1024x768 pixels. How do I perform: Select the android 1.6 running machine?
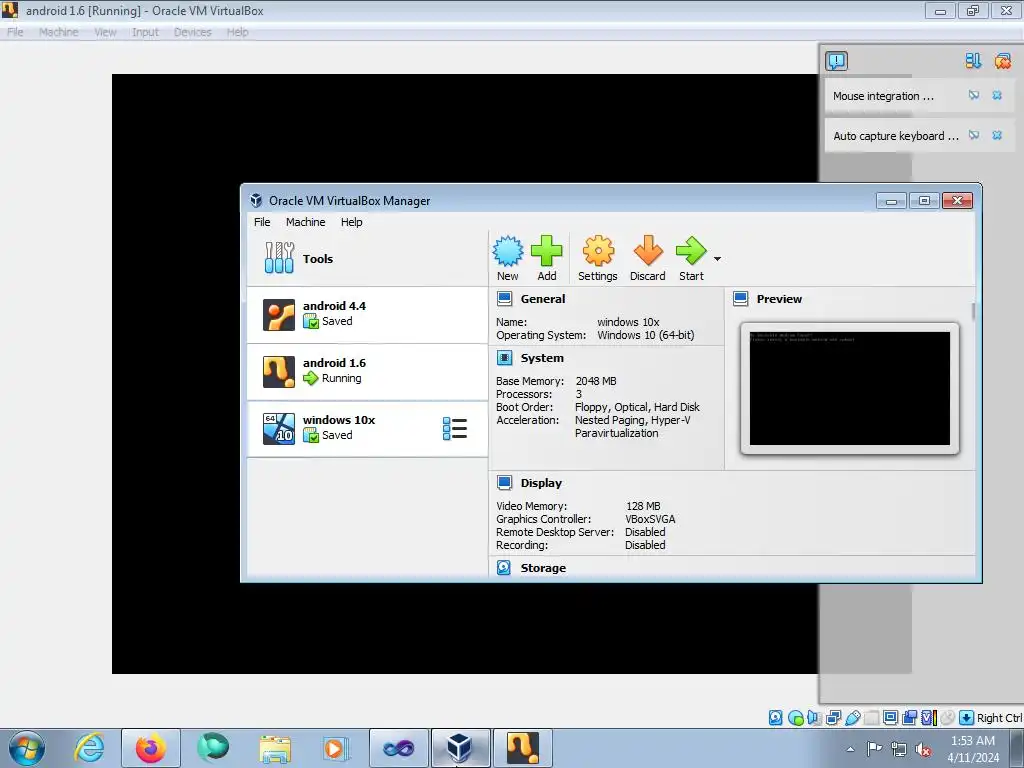click(367, 372)
